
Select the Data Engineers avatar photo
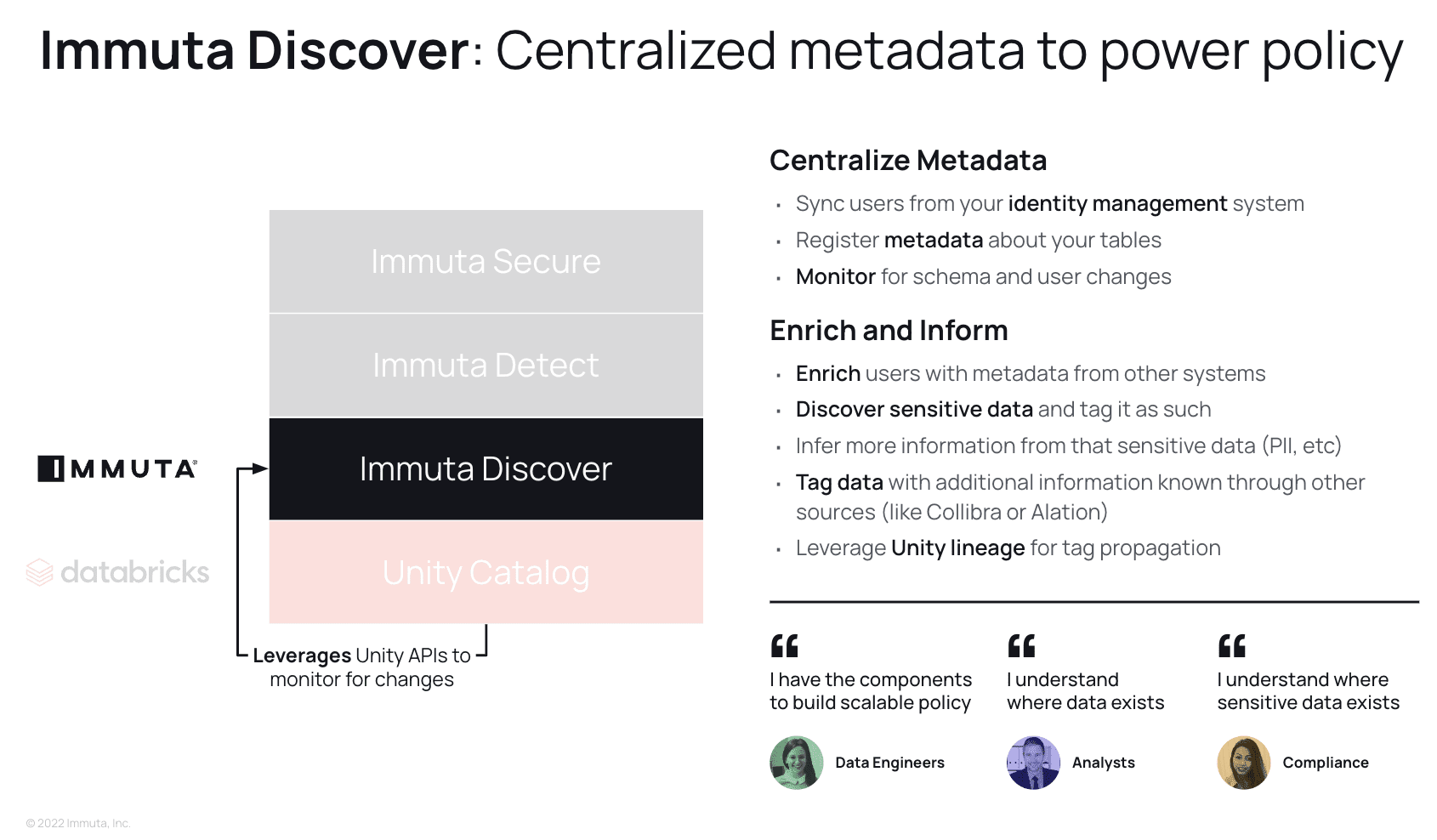[797, 763]
